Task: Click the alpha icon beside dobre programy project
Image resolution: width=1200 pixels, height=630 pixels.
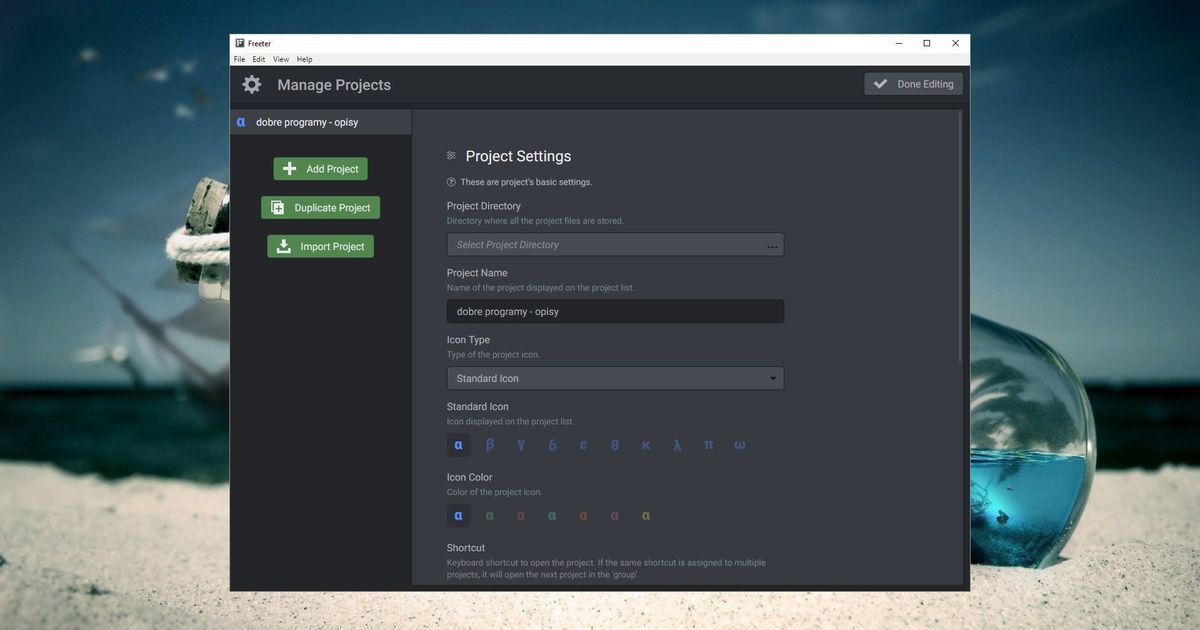Action: pyautogui.click(x=241, y=122)
